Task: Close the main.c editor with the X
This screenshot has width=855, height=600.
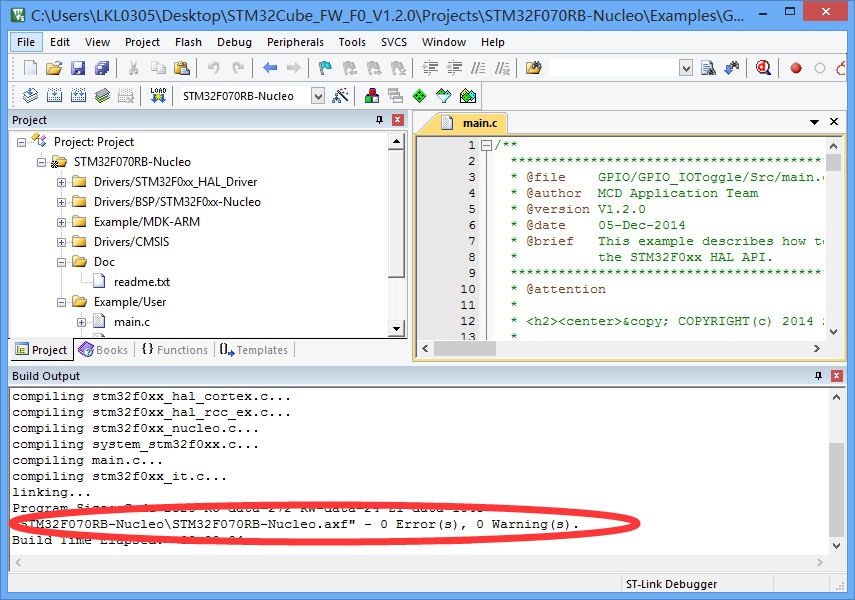Action: [834, 122]
